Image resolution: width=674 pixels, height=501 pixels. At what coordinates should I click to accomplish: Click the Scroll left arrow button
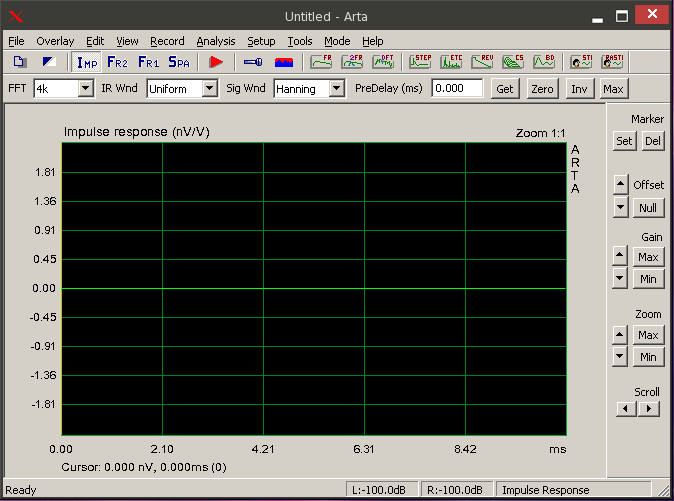[x=626, y=409]
